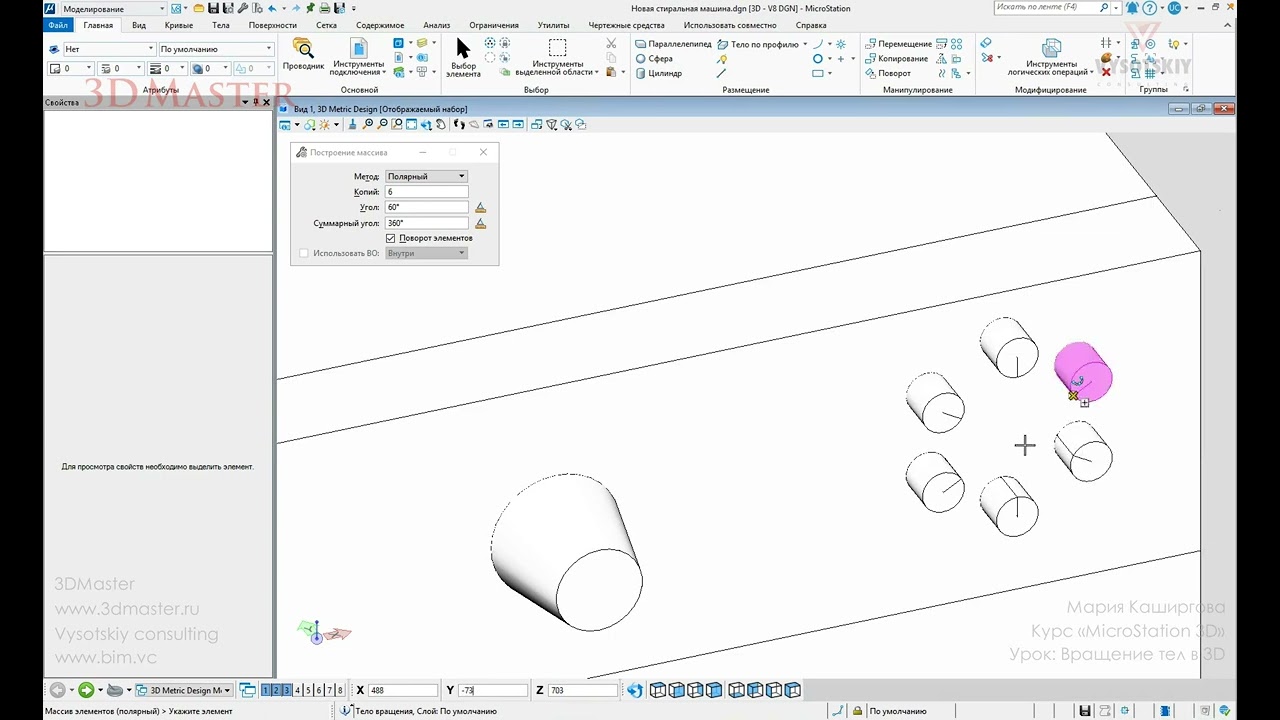
Task: Close the Свойства panel
Action: [266, 102]
